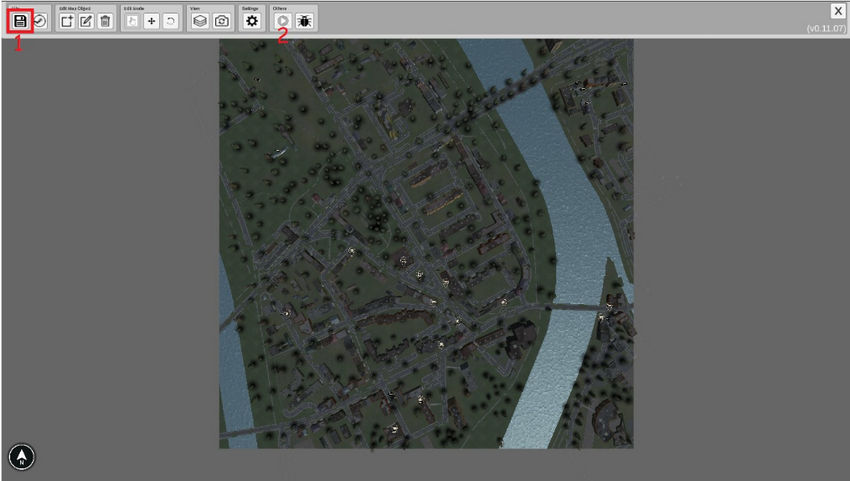Select the move tool with crossed arrows
Viewport: 850px width, 481px height.
tap(151, 21)
